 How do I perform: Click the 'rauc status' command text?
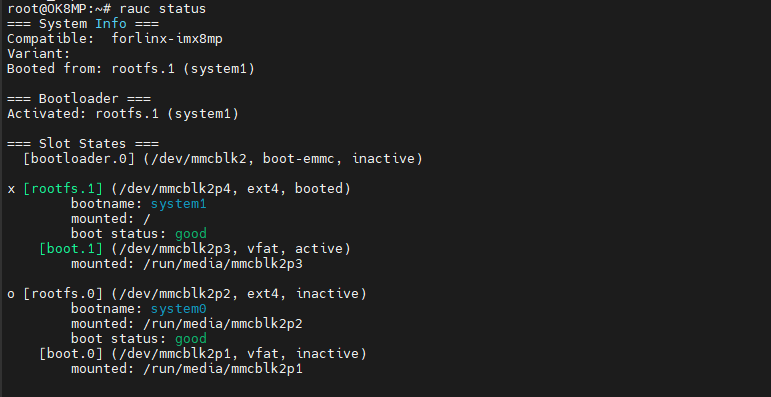(162, 9)
